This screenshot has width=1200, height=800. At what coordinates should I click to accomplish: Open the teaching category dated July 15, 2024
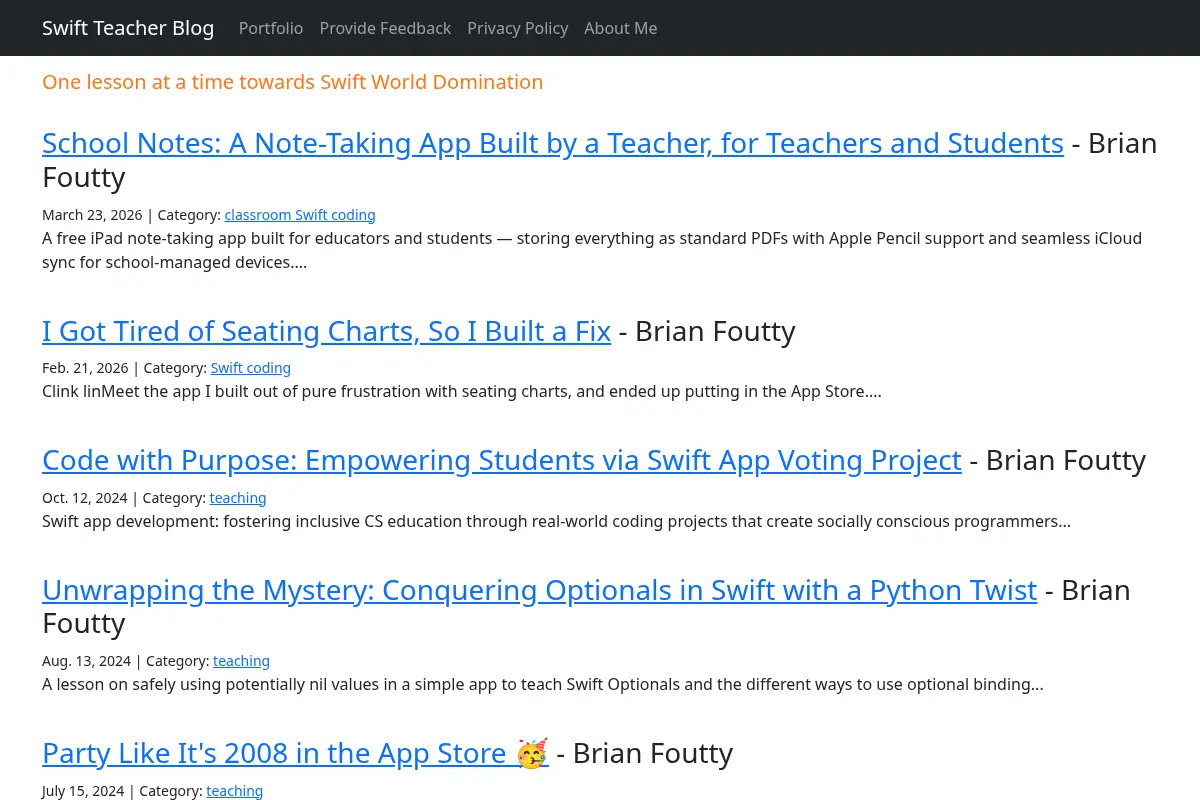coord(235,791)
